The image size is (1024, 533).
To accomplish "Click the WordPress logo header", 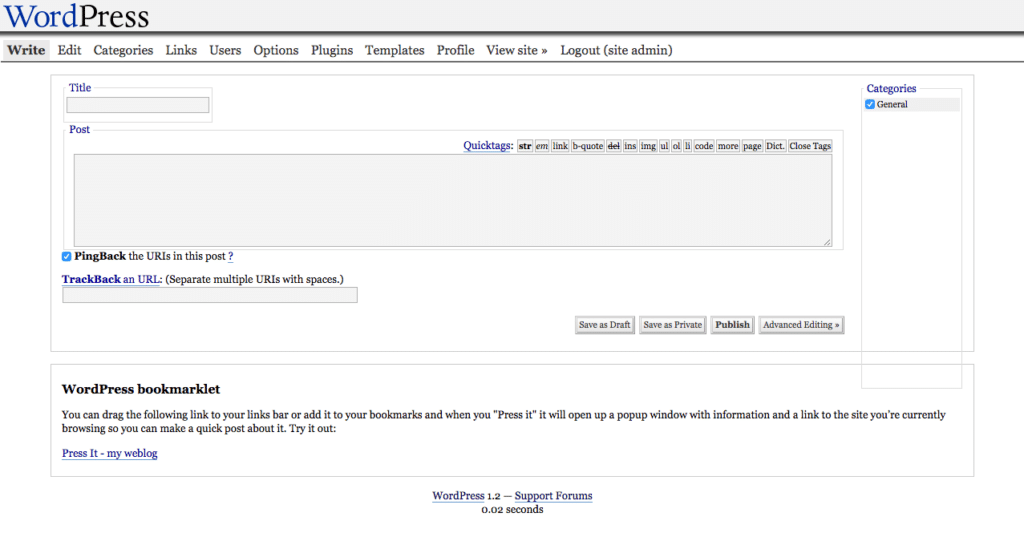I will coord(77,16).
